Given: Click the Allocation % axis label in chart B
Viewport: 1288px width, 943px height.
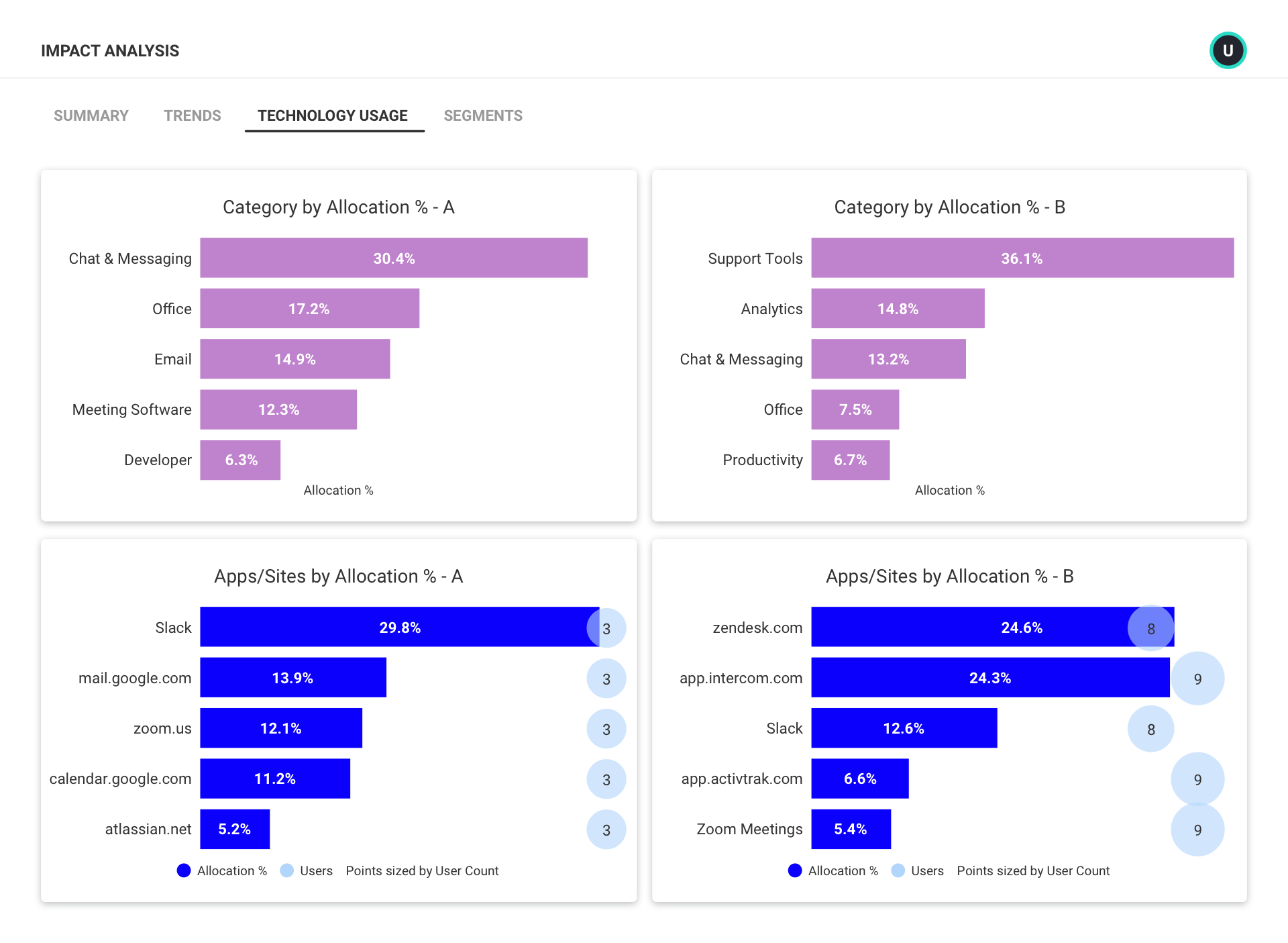Looking at the screenshot, I should [950, 491].
